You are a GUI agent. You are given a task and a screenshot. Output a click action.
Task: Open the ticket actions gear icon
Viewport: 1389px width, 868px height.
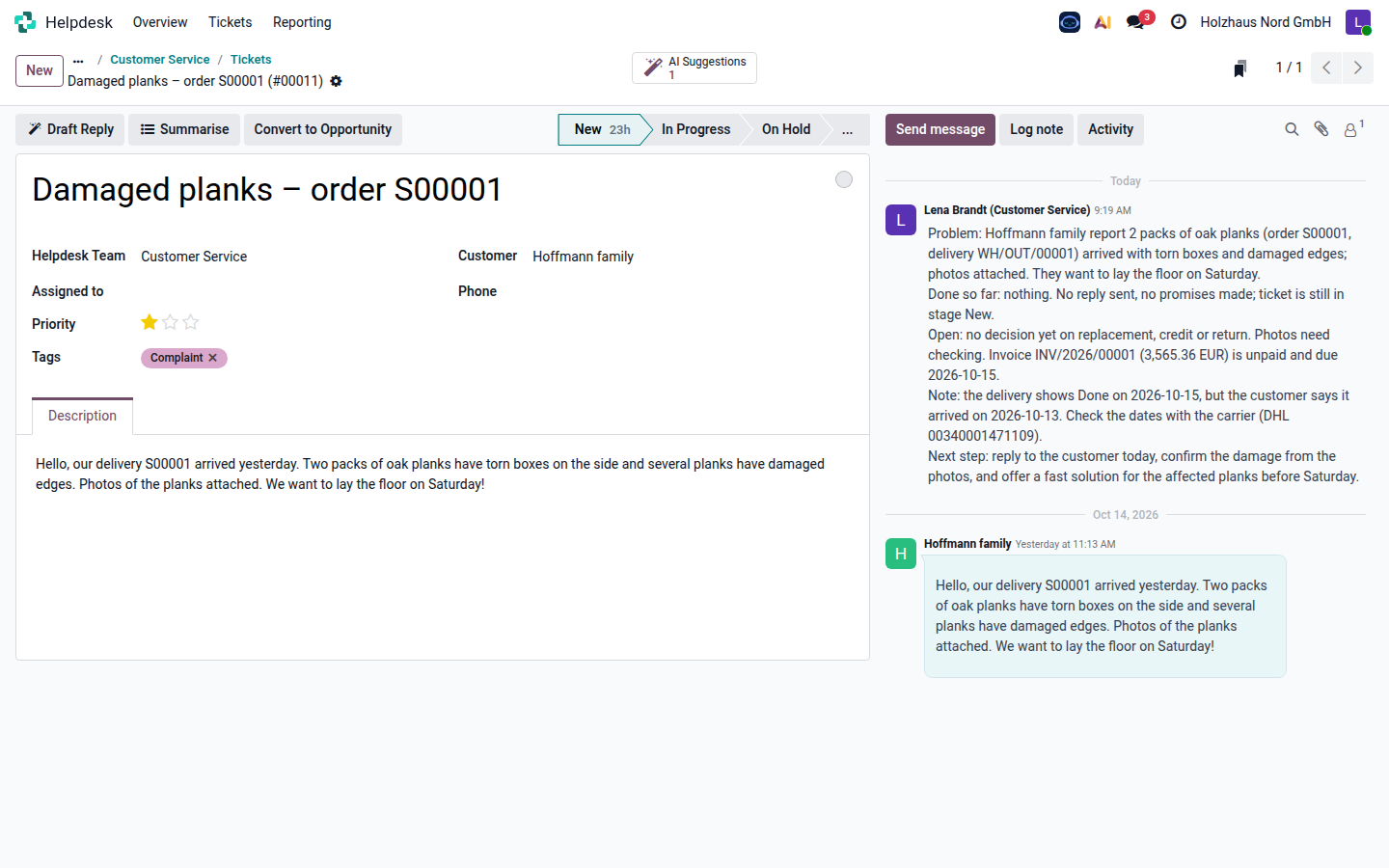pos(336,81)
